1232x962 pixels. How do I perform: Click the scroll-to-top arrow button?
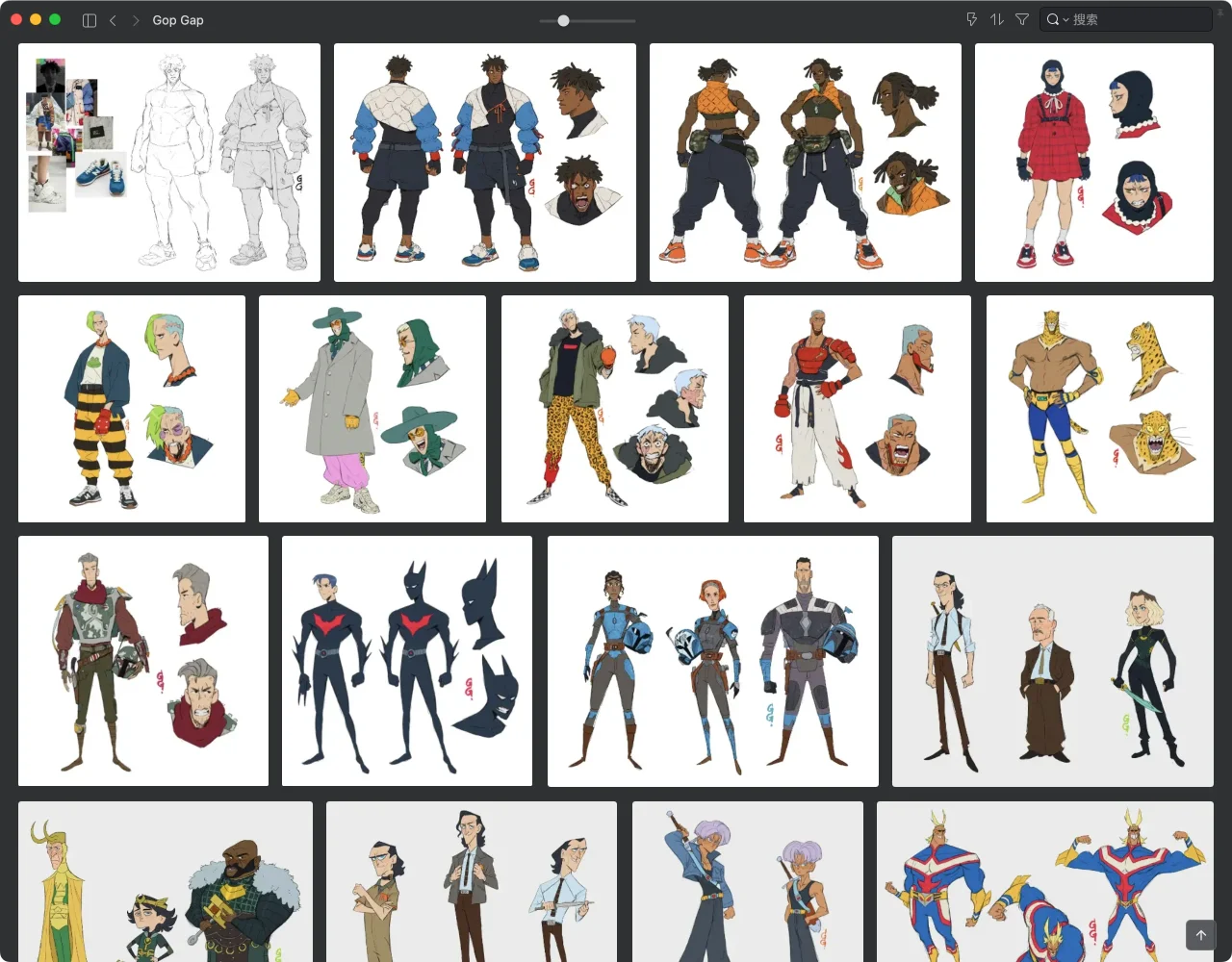1201,934
